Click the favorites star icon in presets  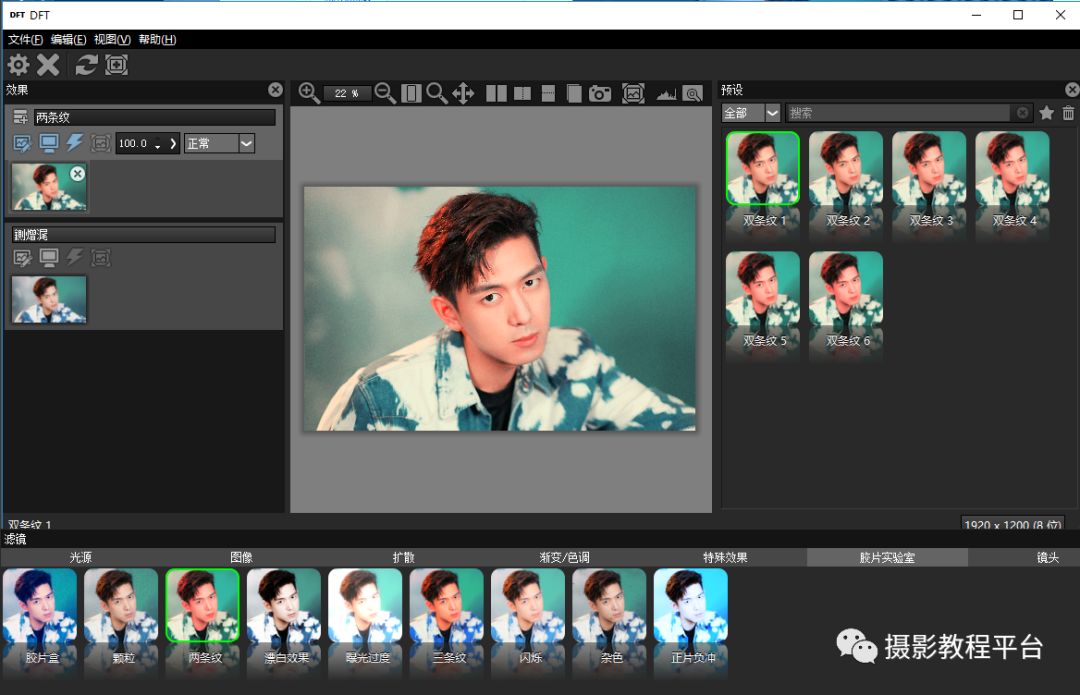(1046, 112)
